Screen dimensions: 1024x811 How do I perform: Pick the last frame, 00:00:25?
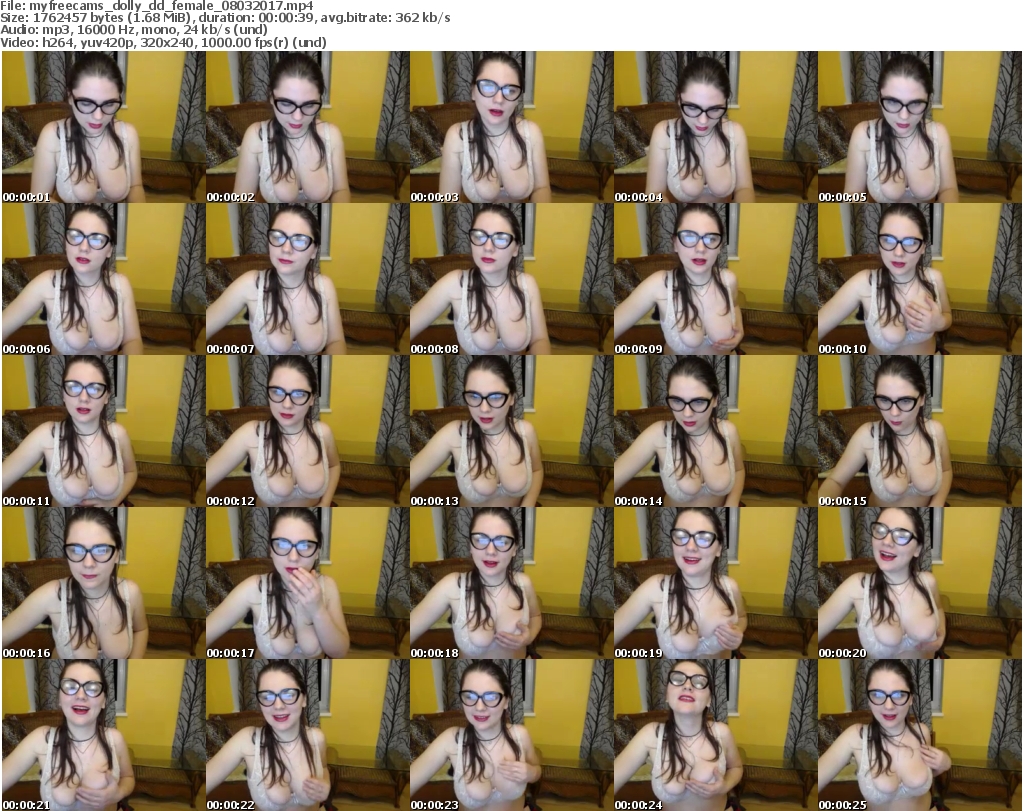[920, 735]
